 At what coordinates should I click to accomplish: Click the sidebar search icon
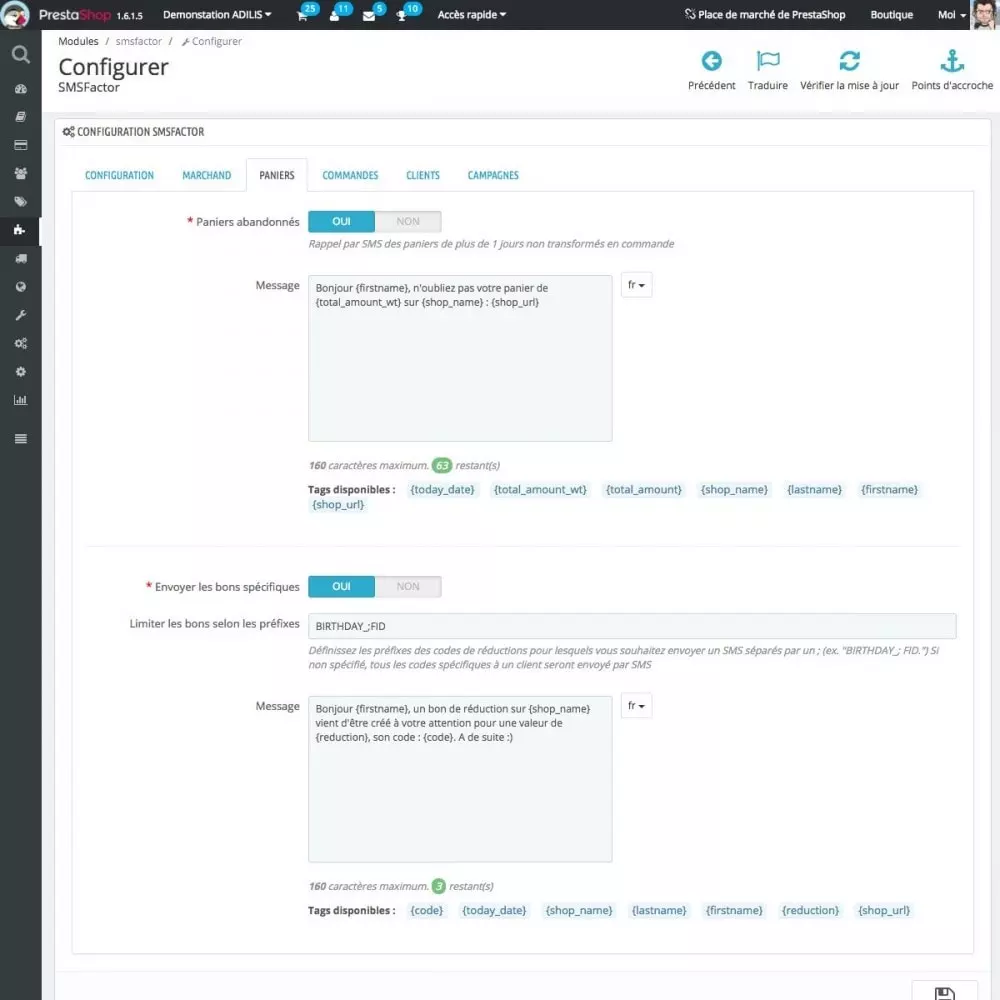pyautogui.click(x=20, y=55)
